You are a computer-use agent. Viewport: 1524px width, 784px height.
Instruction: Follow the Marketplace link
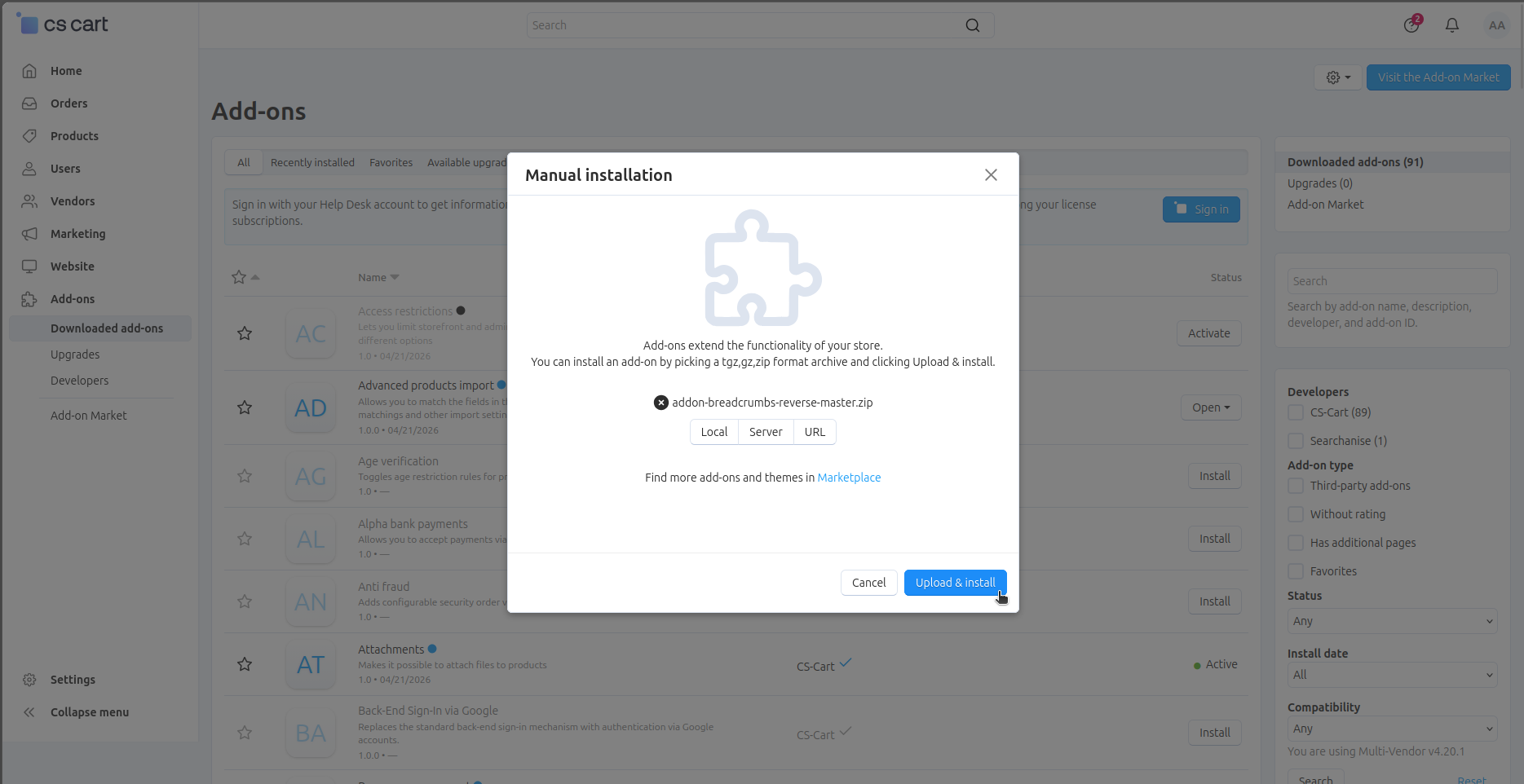pos(849,478)
